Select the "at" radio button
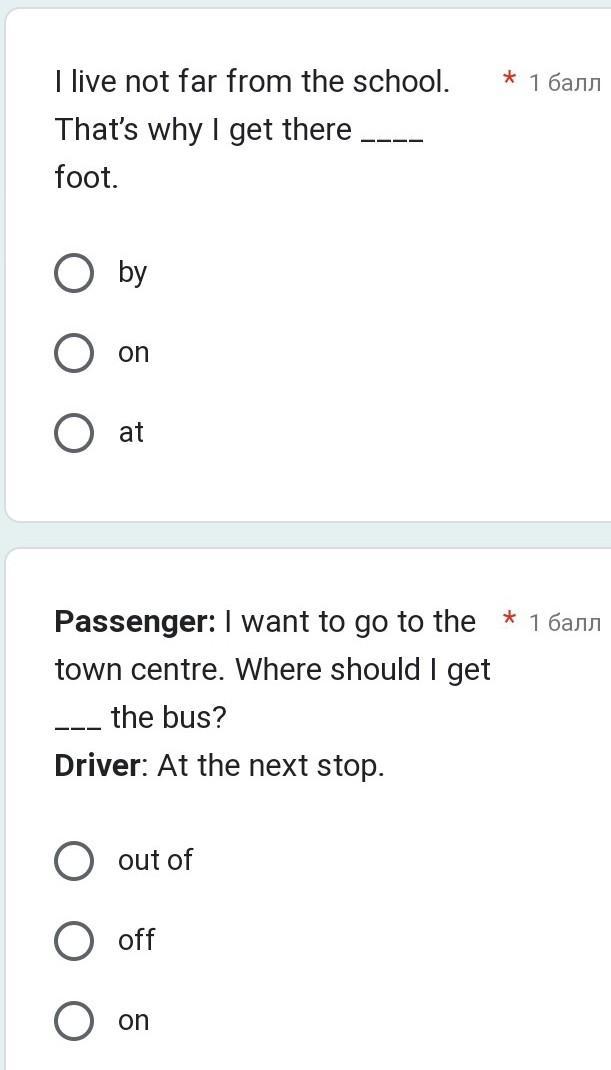Image resolution: width=611 pixels, height=1070 pixels. (x=74, y=433)
